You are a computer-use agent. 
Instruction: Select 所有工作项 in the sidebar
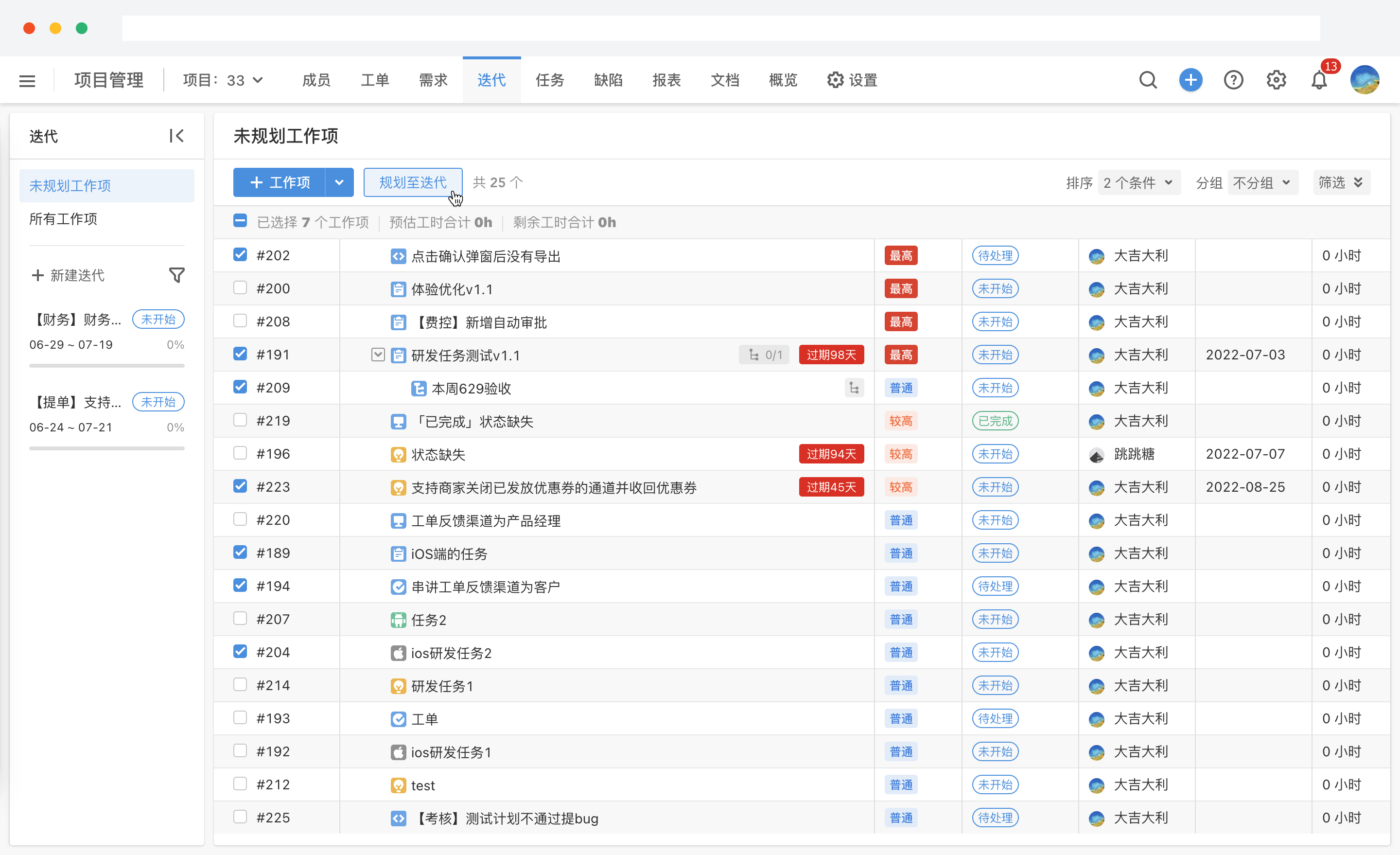(63, 218)
